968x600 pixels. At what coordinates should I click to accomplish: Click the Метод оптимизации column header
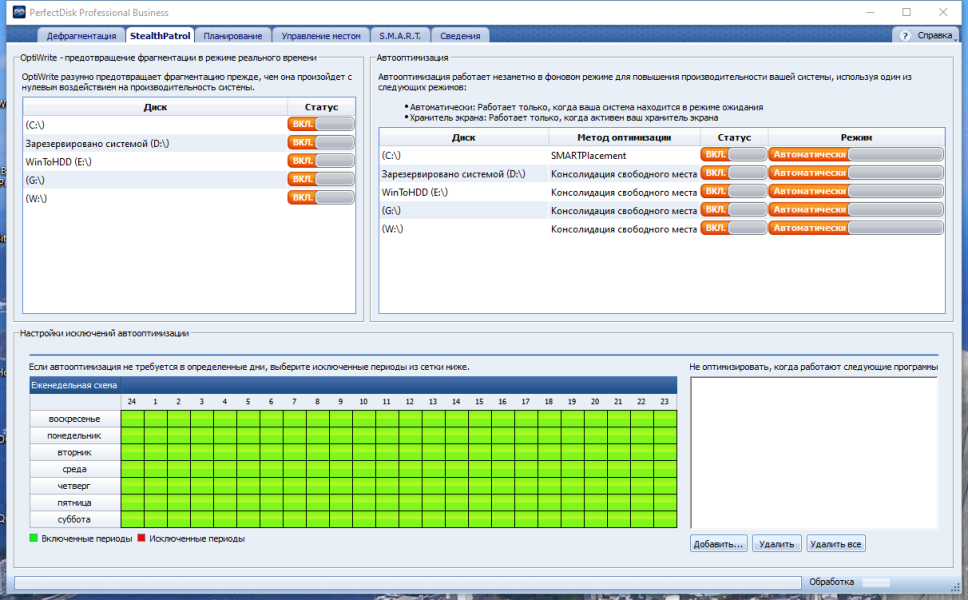[624, 138]
